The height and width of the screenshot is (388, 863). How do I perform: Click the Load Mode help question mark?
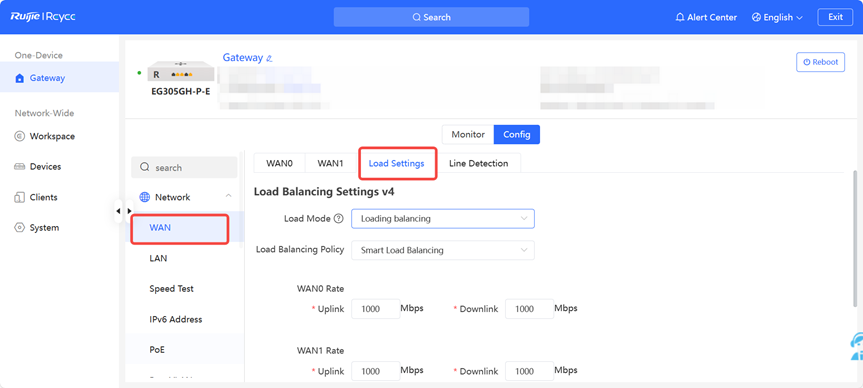coord(339,218)
